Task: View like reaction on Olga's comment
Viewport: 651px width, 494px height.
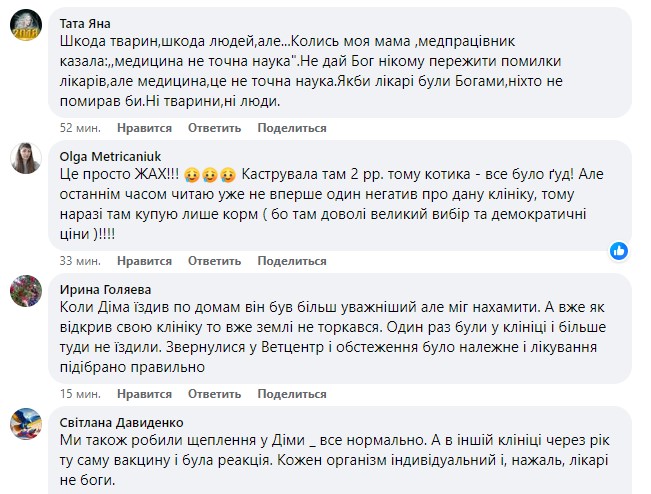Action: (x=619, y=251)
